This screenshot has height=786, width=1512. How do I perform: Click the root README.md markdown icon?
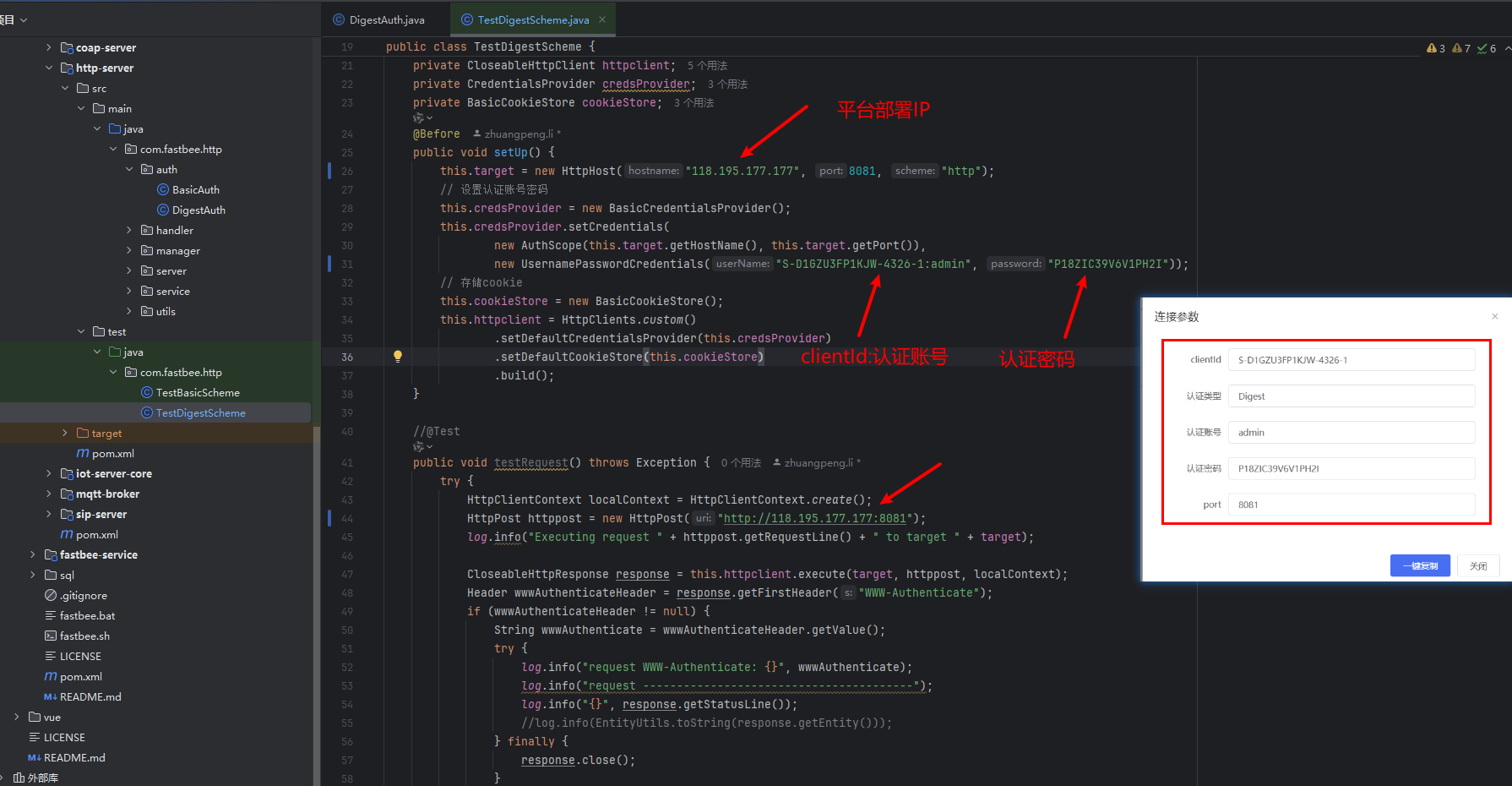(35, 758)
